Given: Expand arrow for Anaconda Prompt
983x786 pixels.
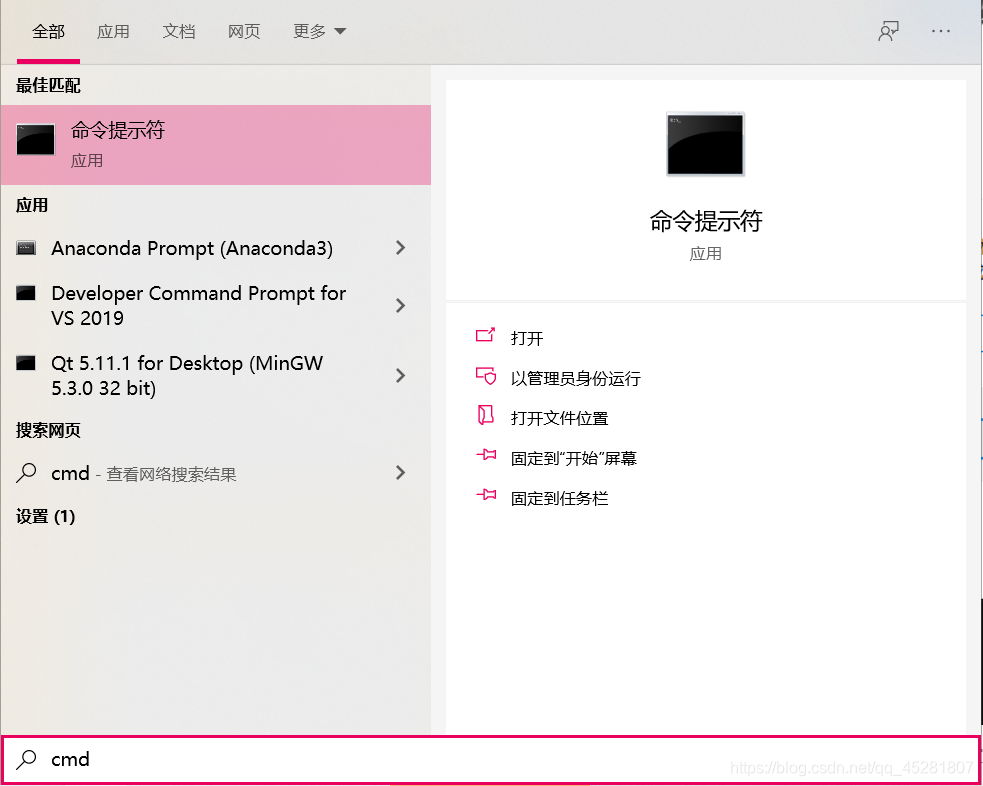Looking at the screenshot, I should click(x=401, y=248).
